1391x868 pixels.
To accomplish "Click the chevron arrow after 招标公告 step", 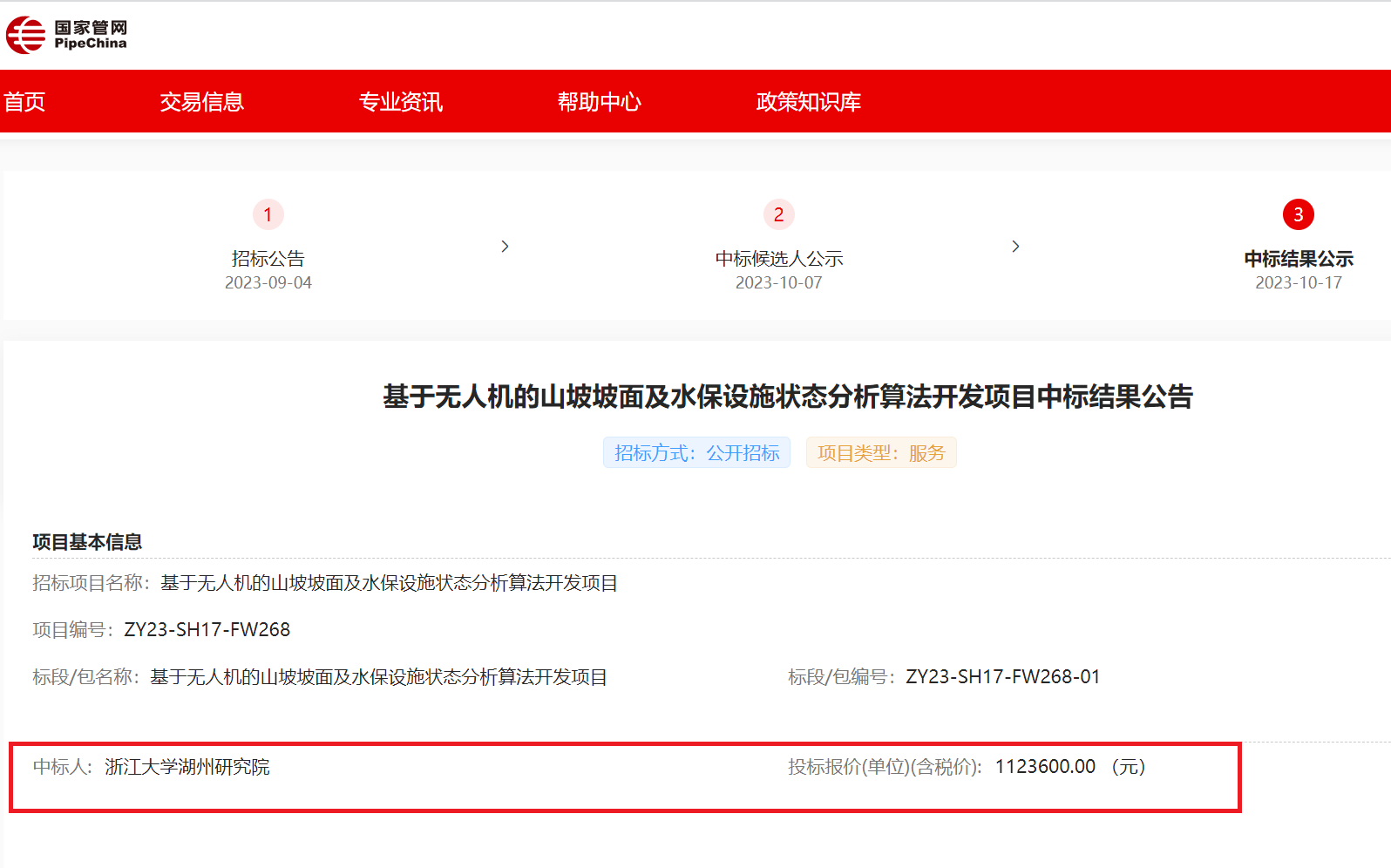I will click(x=505, y=247).
